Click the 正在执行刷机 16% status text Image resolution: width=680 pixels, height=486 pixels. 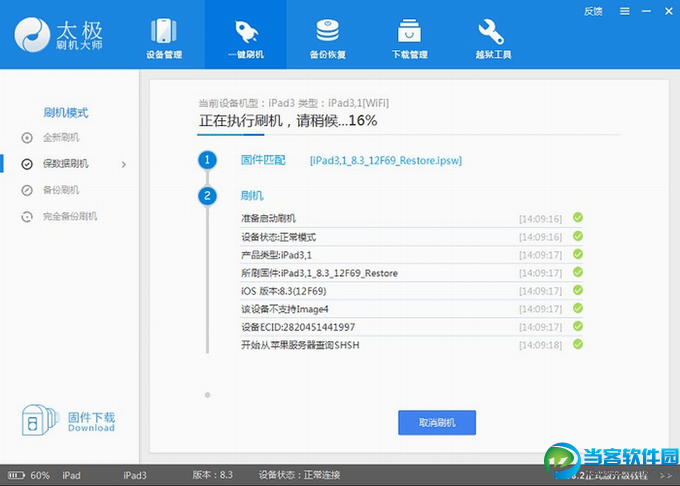tap(288, 121)
